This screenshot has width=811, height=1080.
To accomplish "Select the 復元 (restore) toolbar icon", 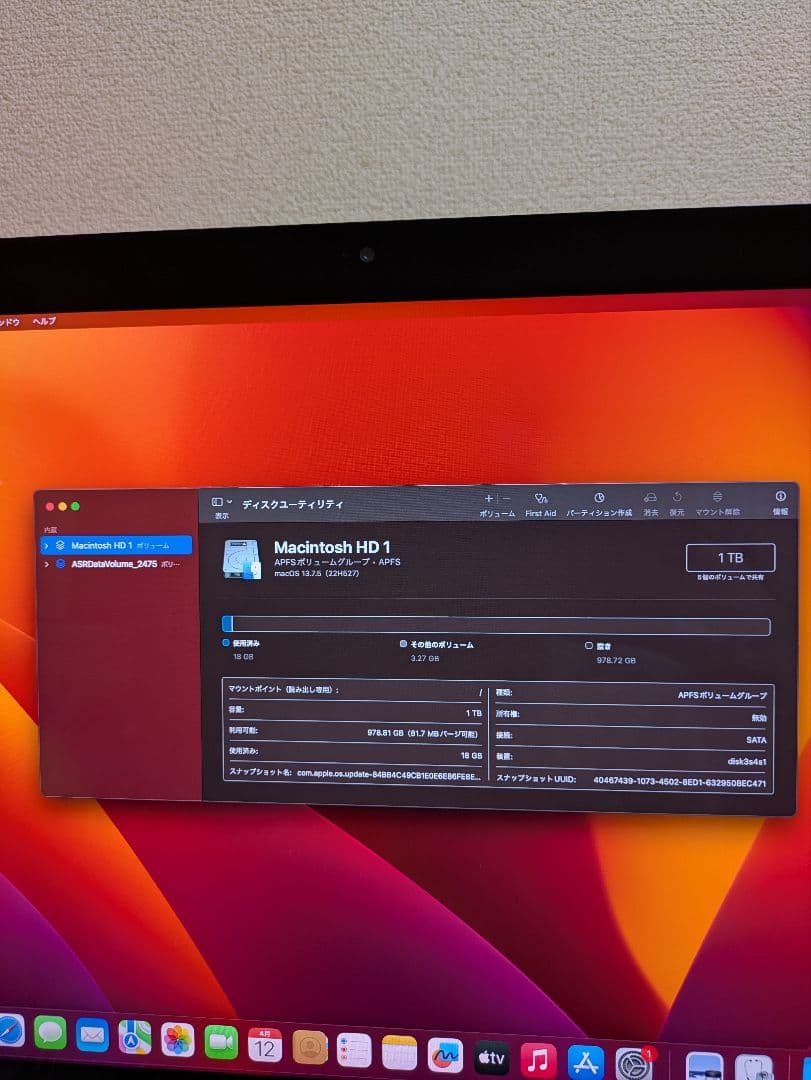I will (x=676, y=499).
